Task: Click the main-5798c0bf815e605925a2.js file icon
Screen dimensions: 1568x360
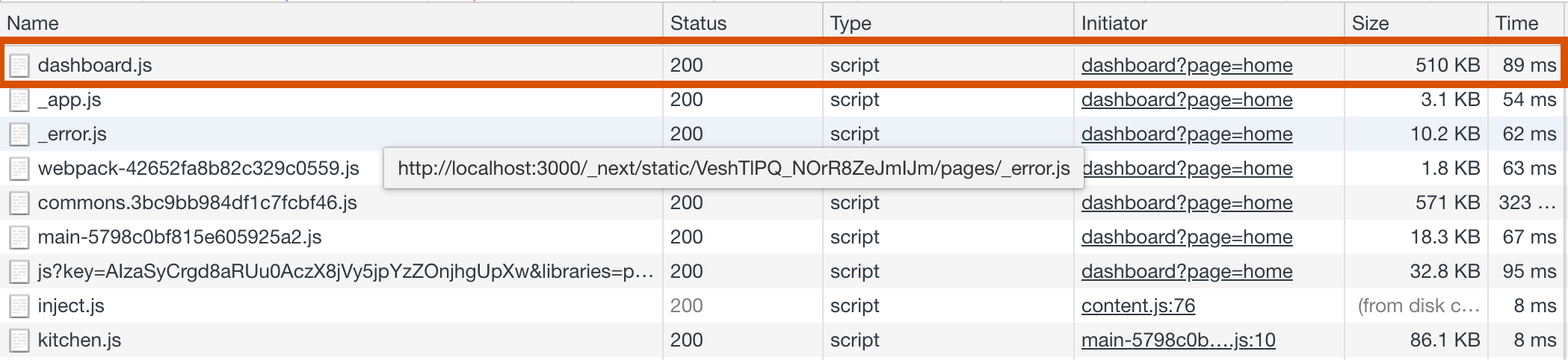Action: click(x=19, y=237)
